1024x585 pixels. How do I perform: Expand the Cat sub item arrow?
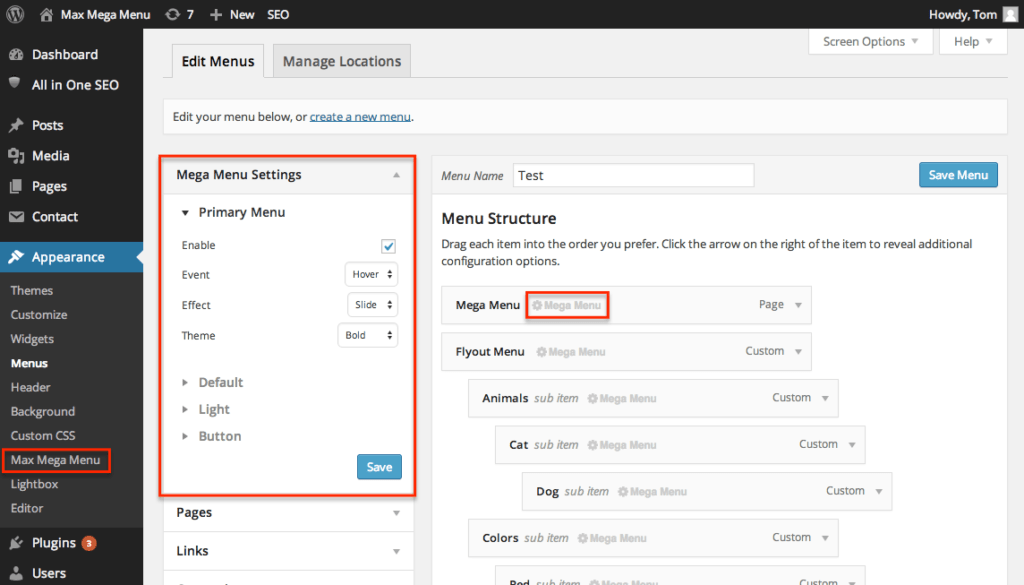pos(852,445)
